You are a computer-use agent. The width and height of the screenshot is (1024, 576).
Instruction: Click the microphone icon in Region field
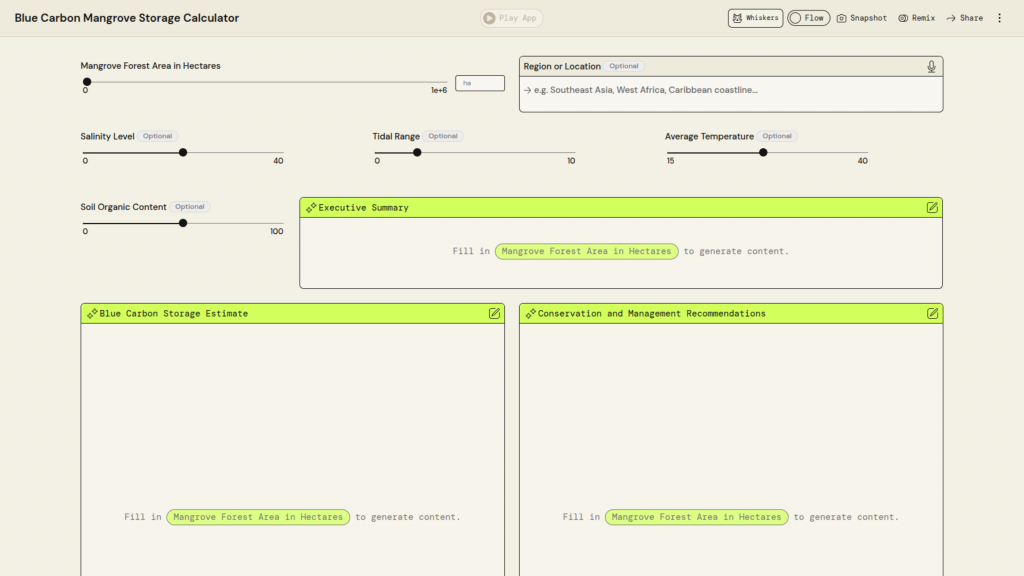point(931,67)
